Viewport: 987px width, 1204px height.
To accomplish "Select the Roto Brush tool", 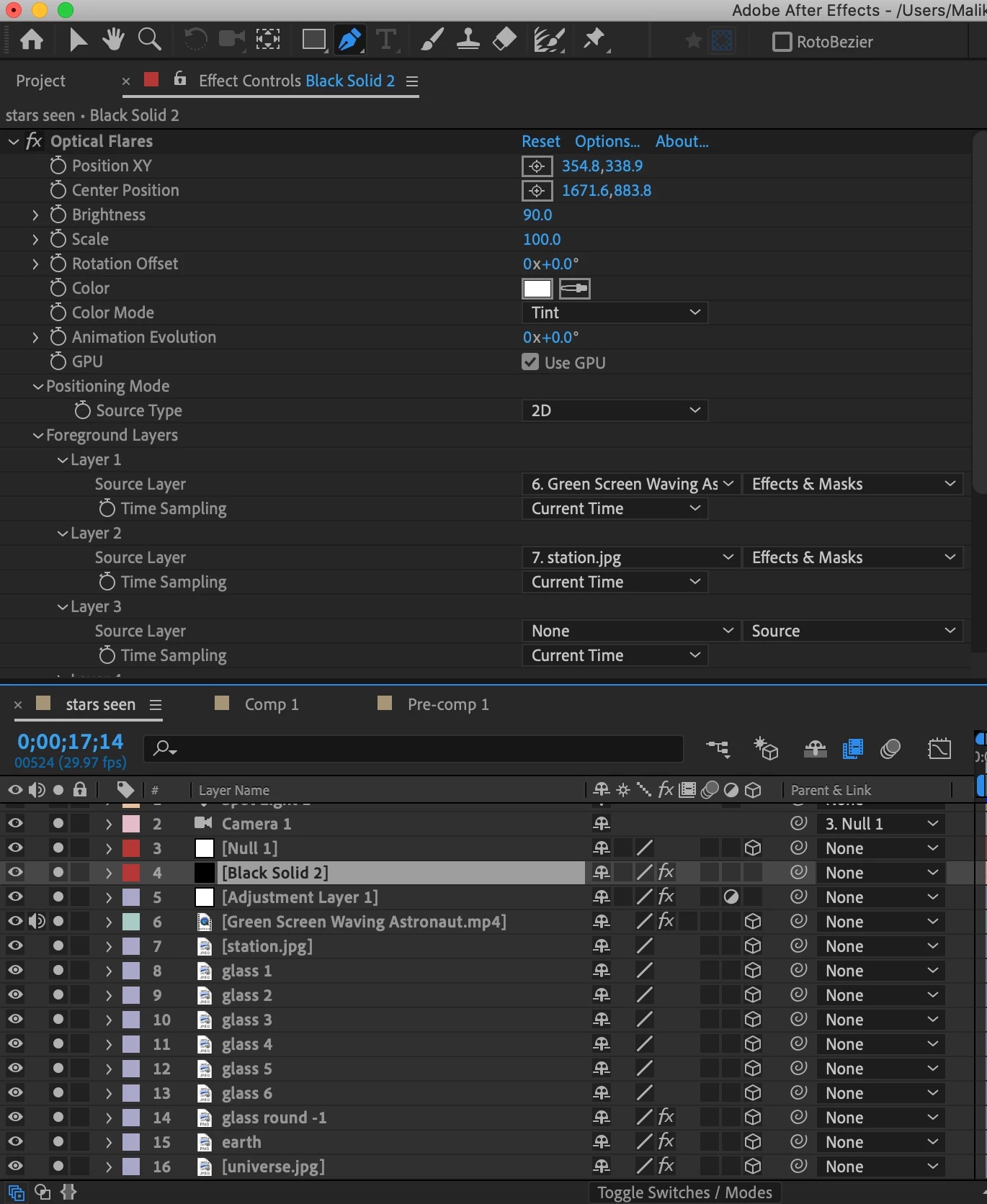I will pos(549,40).
